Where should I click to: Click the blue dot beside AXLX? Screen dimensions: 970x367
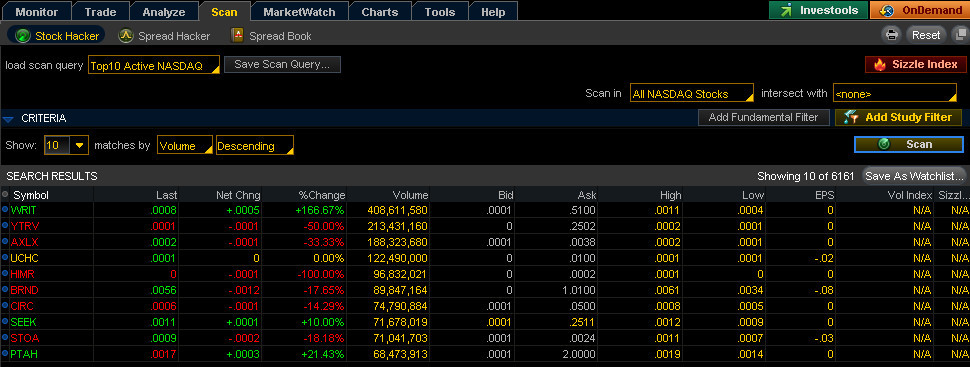click(x=6, y=242)
